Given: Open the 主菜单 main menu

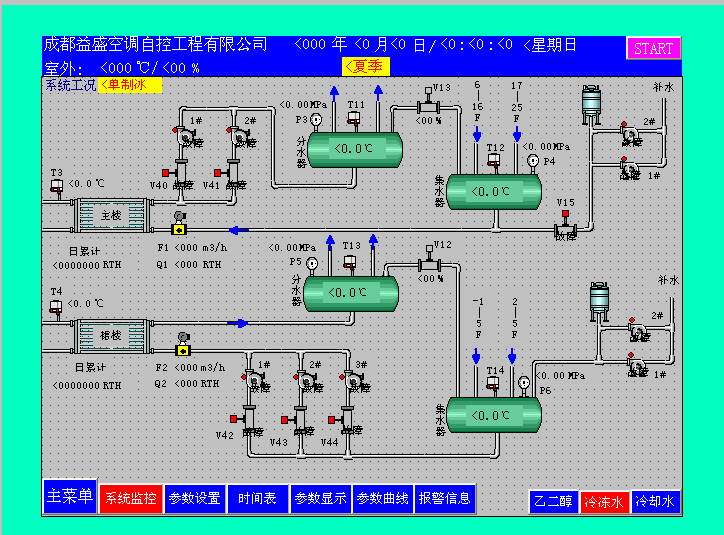Looking at the screenshot, I should pos(70,496).
